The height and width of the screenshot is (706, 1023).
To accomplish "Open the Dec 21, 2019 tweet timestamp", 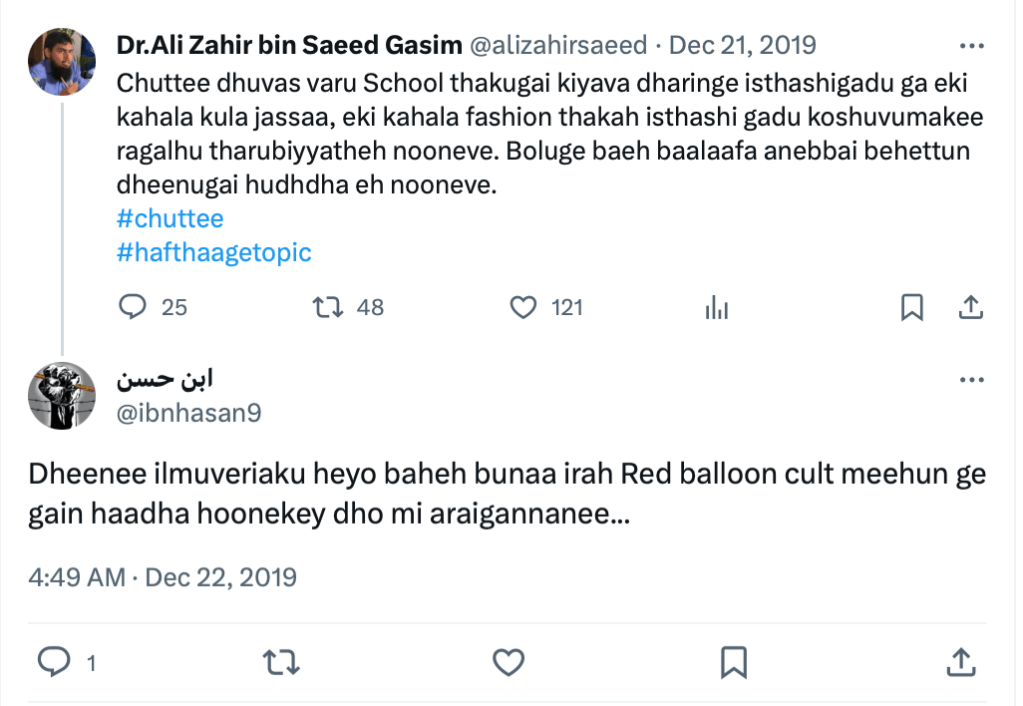I will (742, 45).
